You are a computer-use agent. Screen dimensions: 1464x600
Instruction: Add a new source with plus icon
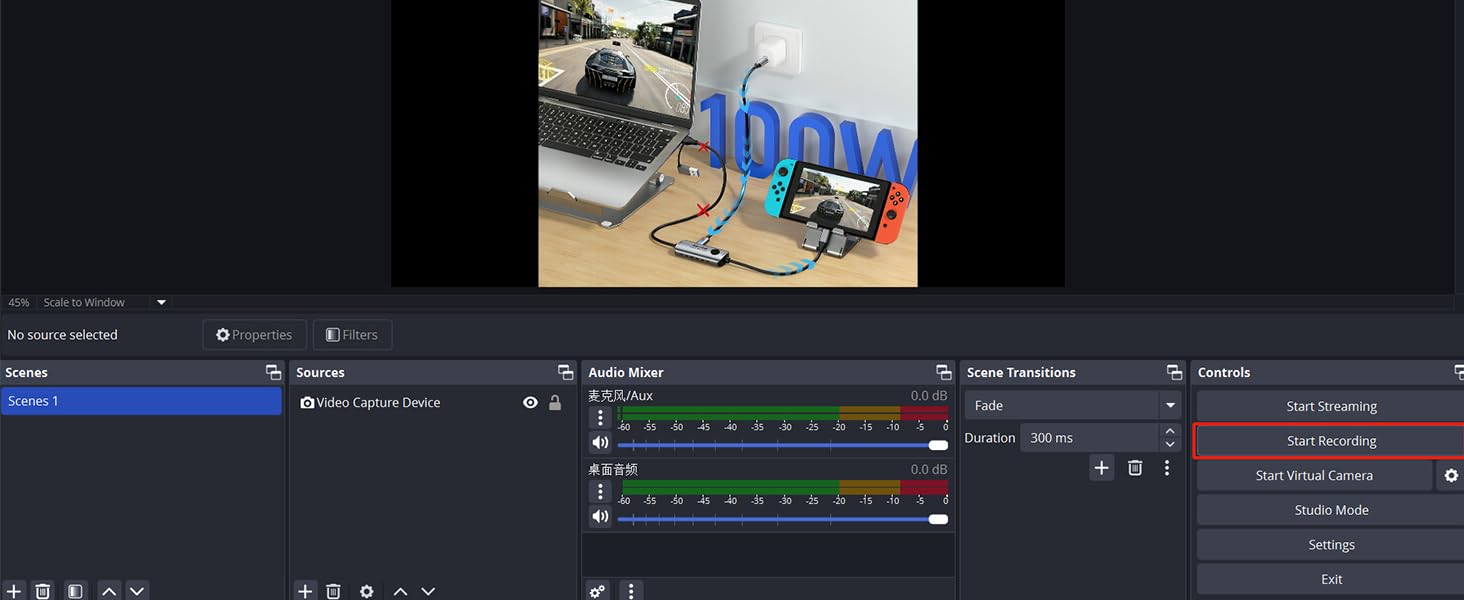click(x=305, y=591)
